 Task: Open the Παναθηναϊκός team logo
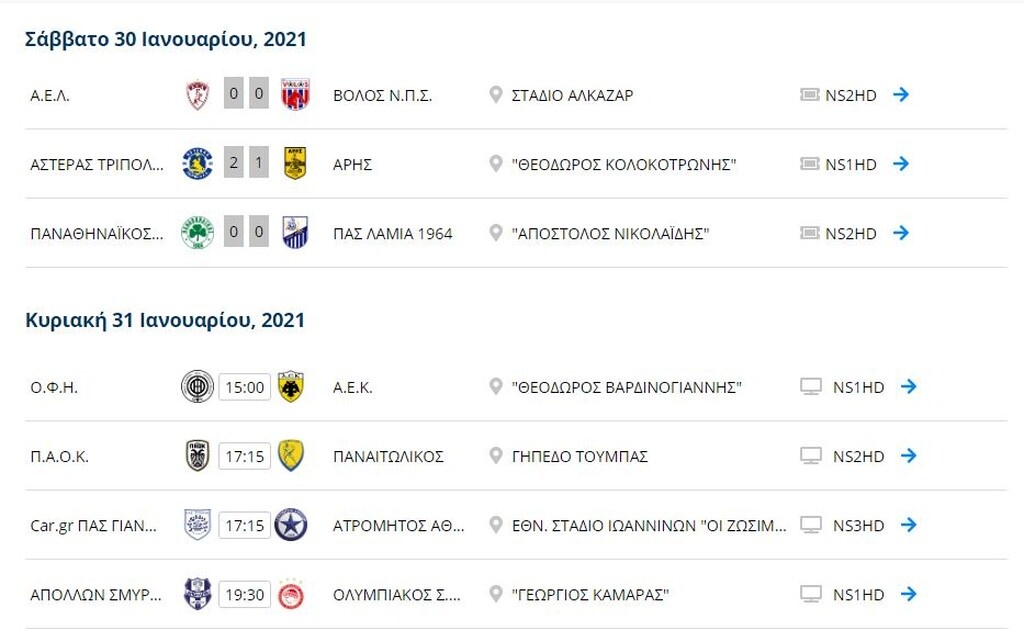point(196,233)
